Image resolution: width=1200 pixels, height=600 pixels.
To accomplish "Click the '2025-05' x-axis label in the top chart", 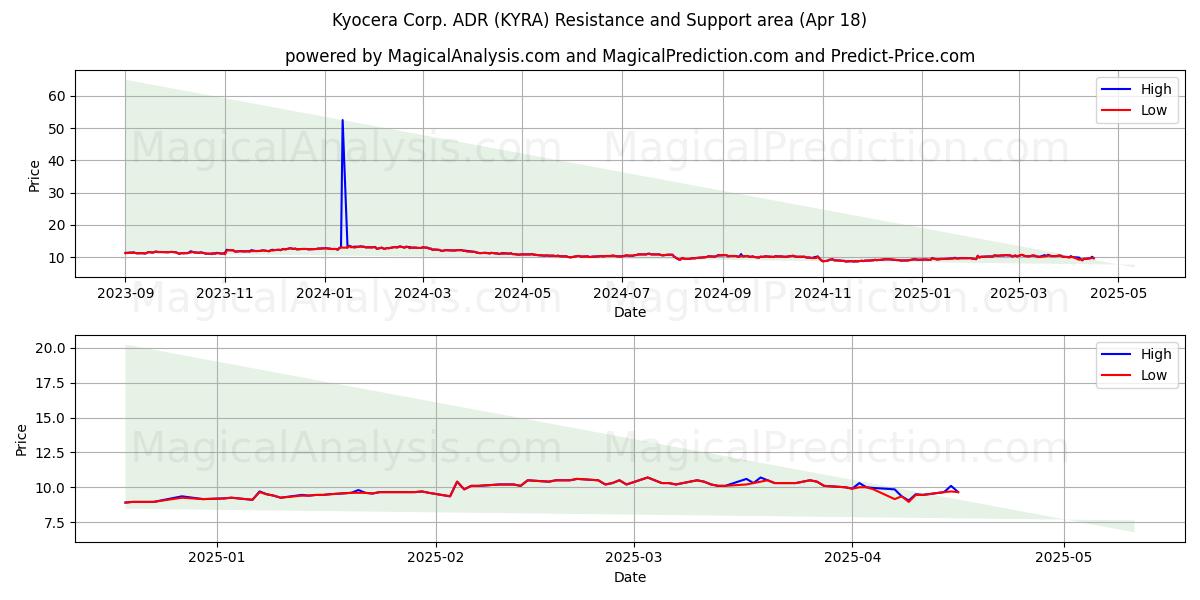I will 1117,293.
